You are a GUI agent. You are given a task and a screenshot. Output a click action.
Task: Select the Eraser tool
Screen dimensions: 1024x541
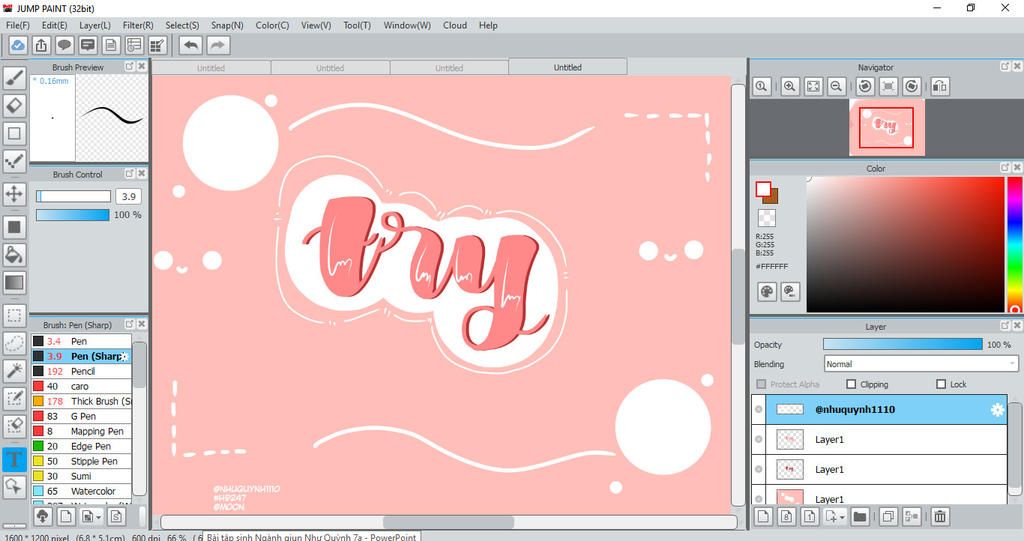pyautogui.click(x=14, y=105)
